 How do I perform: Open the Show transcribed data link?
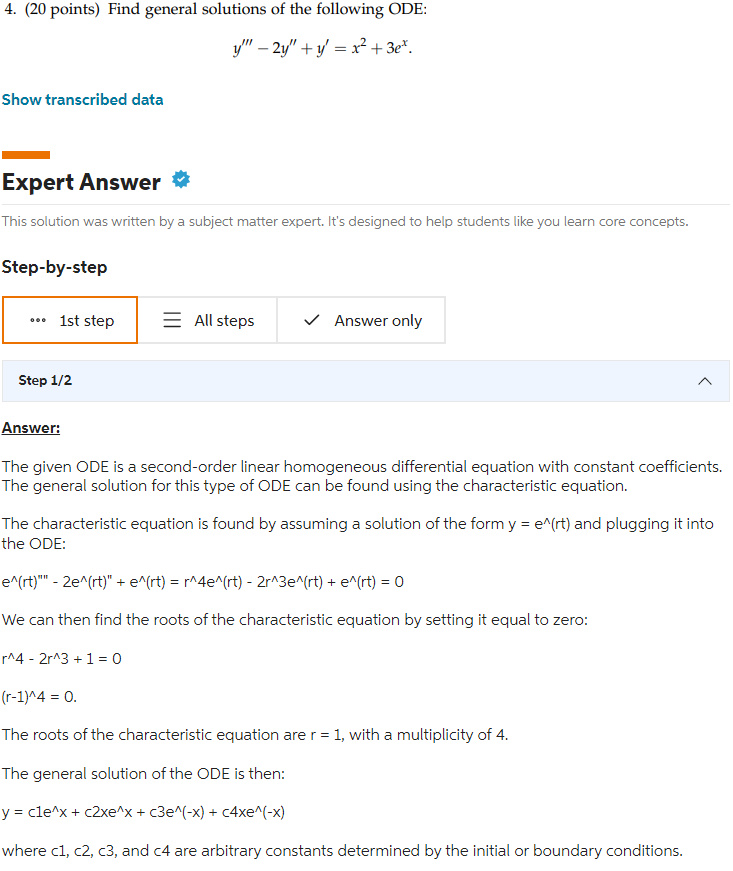82,99
